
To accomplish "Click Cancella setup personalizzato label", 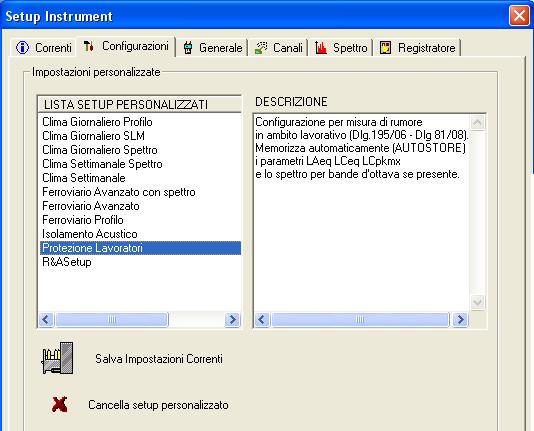I will point(158,405).
